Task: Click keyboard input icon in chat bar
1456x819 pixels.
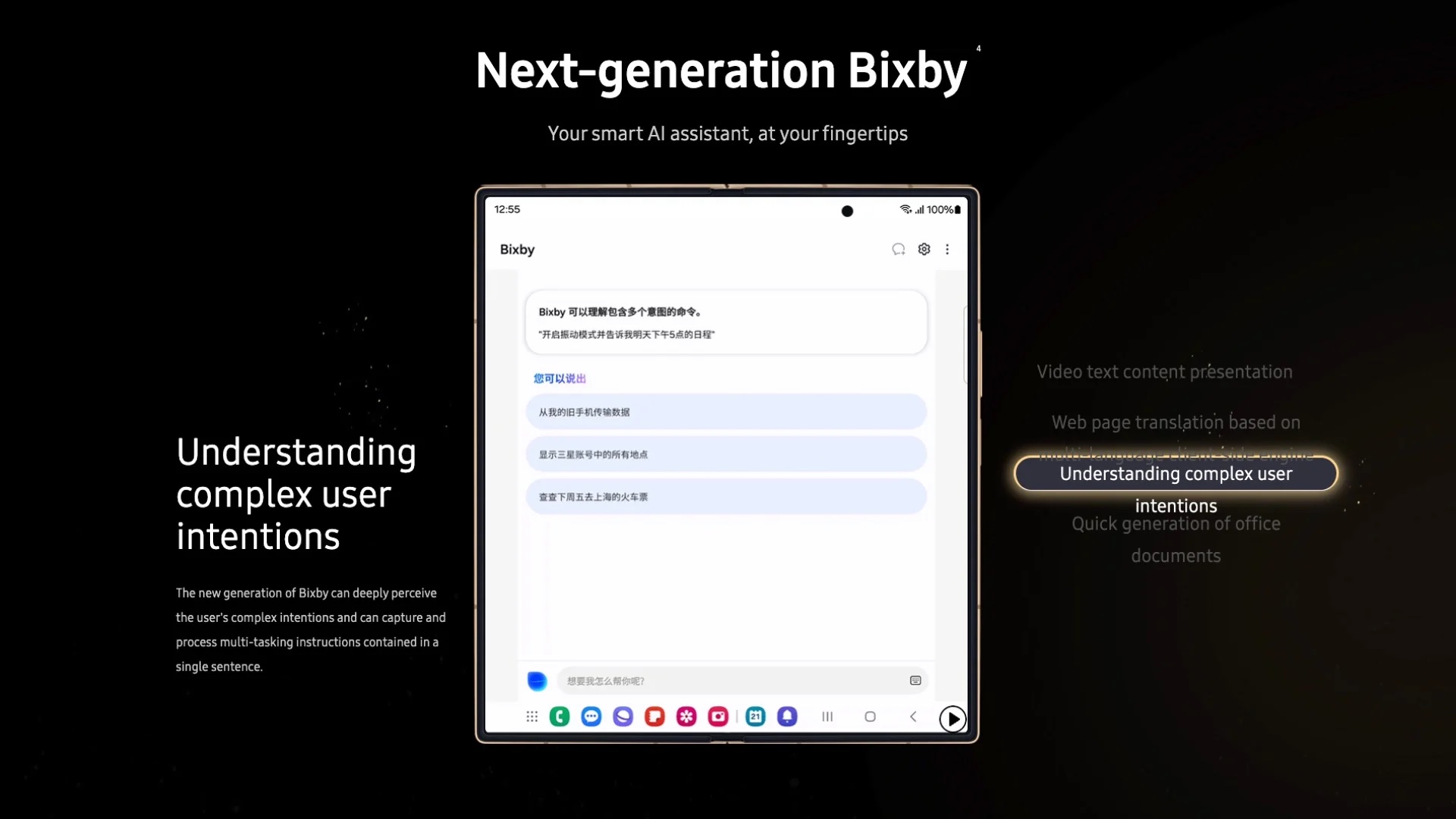Action: 915,681
